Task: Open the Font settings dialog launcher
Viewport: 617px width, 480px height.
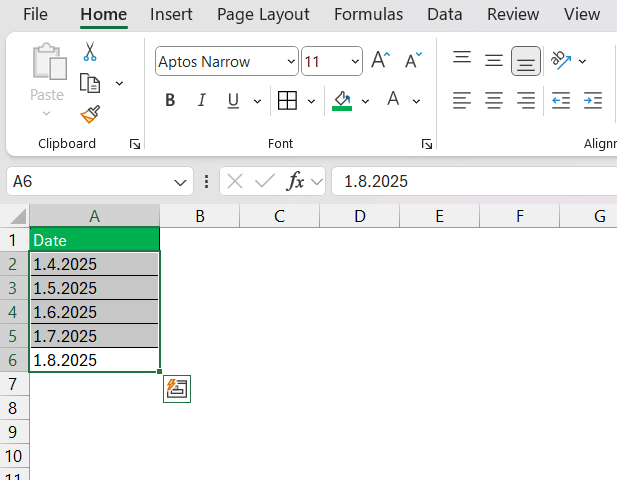Action: (x=427, y=144)
